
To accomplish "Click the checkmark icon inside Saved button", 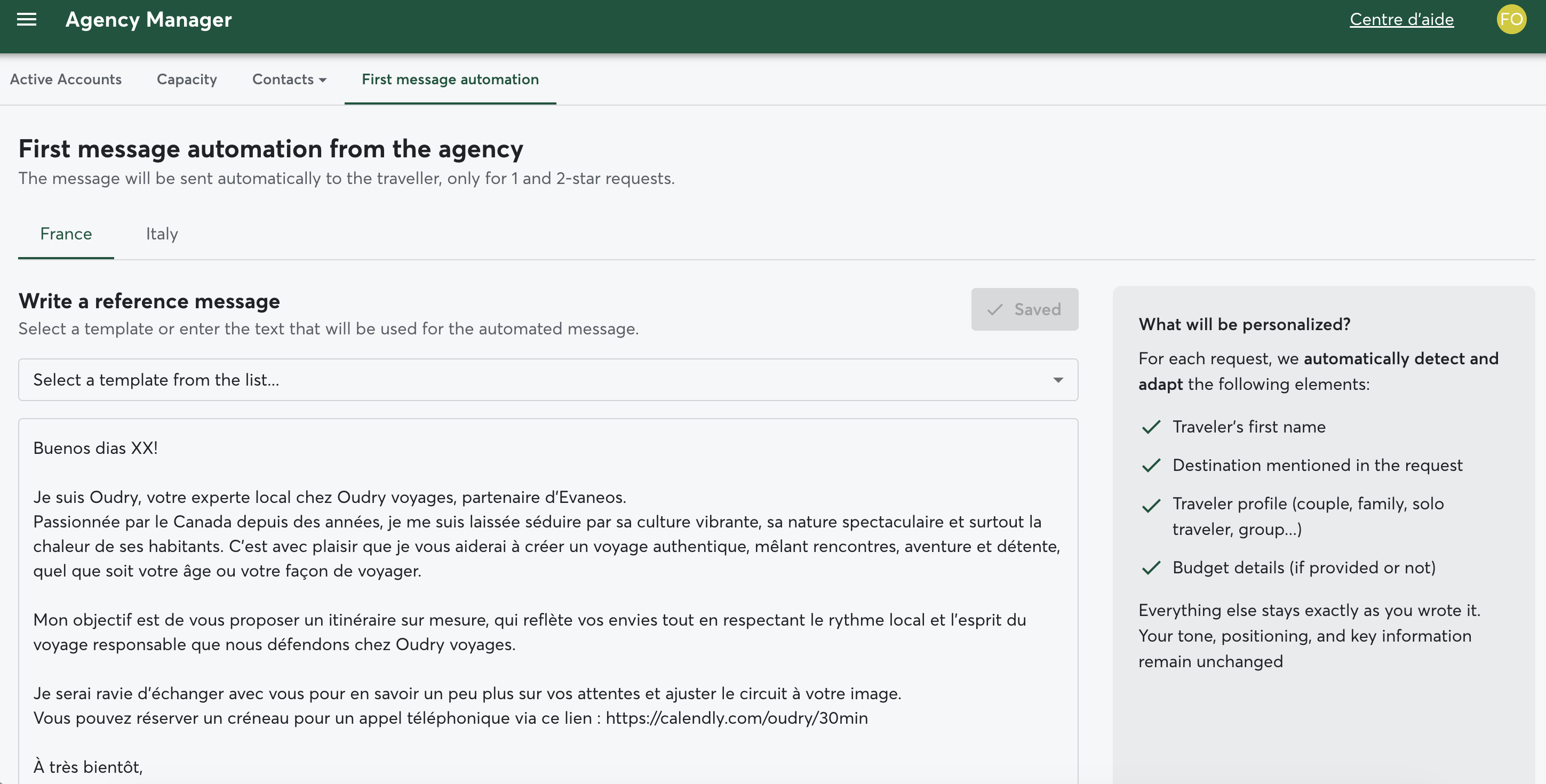I will [x=994, y=309].
